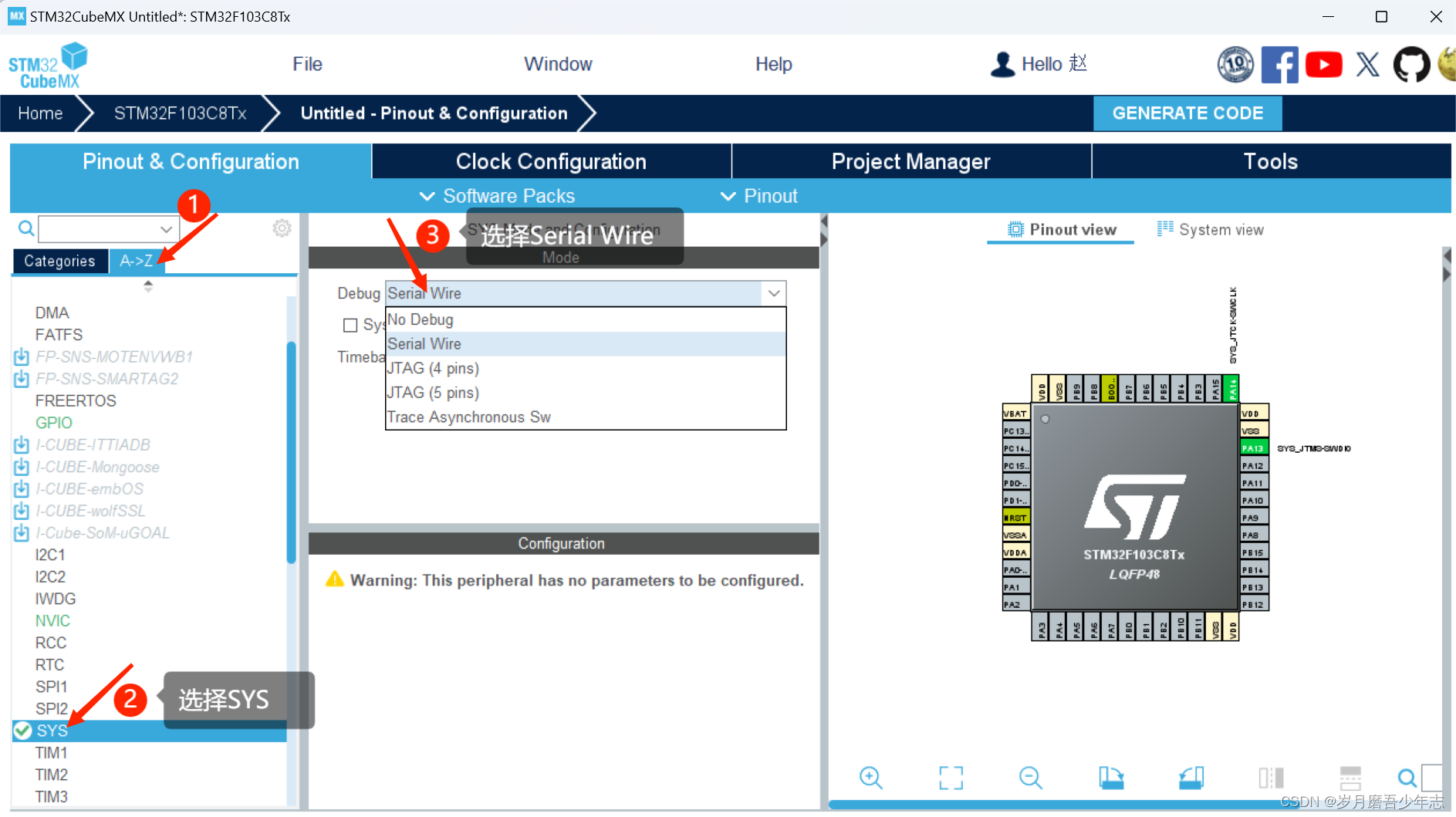Click the NRST pin on the chip
This screenshot has height=817, width=1456.
click(1016, 518)
